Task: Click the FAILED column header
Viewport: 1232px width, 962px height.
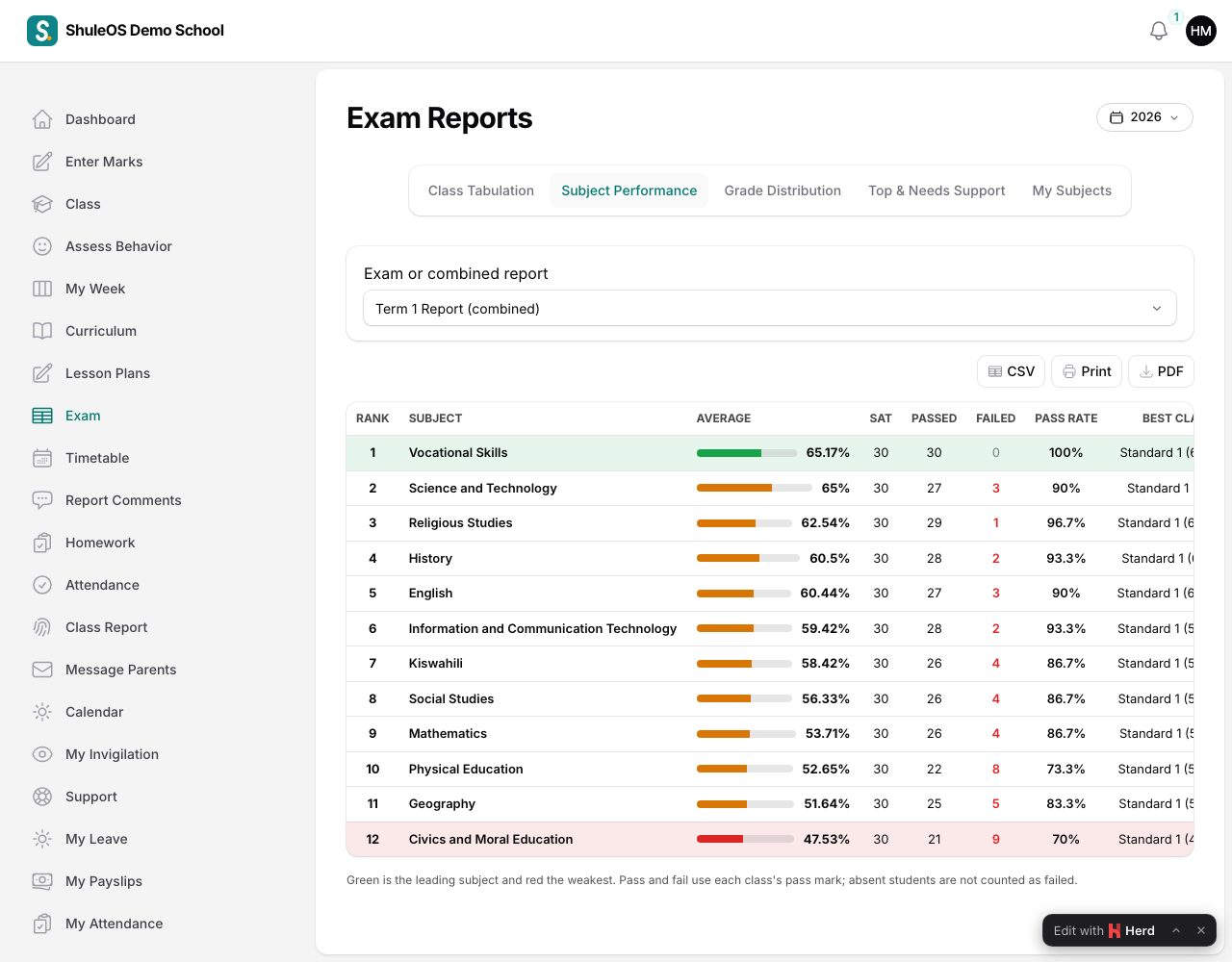Action: pyautogui.click(x=995, y=418)
